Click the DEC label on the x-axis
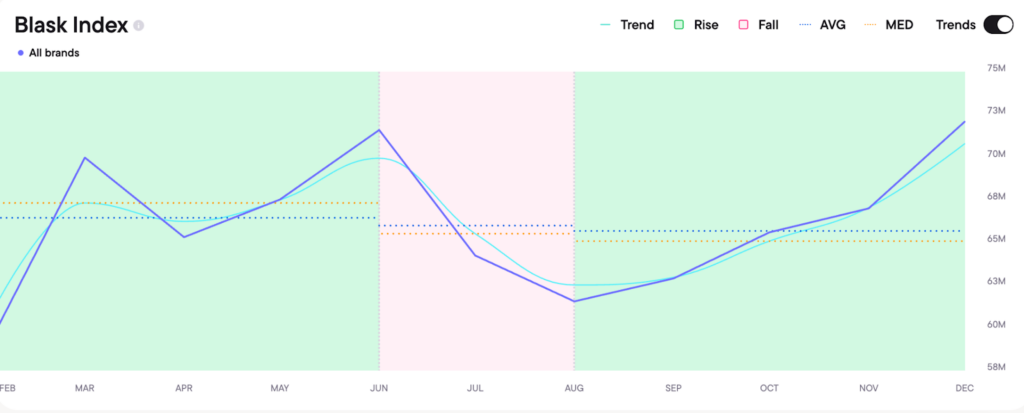Screen dimensions: 1024x413 tap(964, 388)
